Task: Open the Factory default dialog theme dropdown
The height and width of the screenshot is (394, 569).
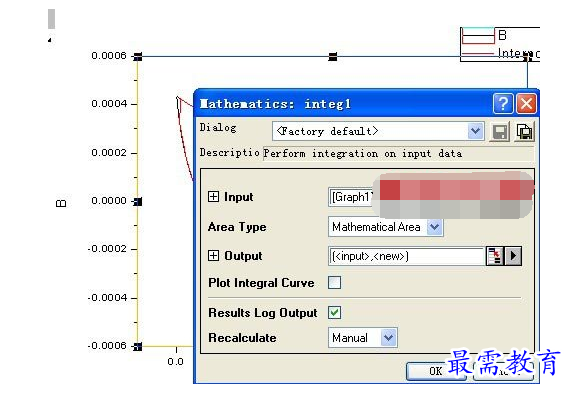Action: pos(475,131)
